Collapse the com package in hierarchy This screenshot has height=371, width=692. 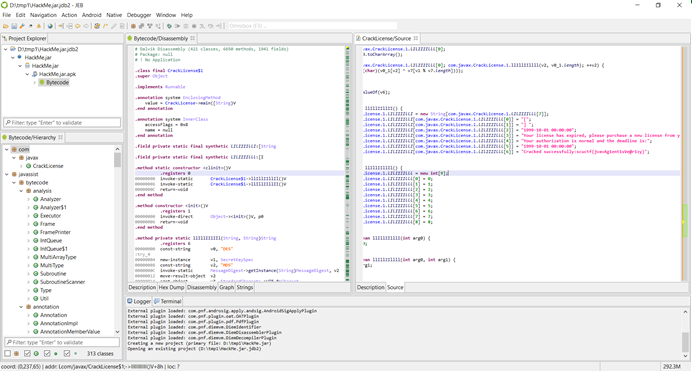tap(7, 149)
